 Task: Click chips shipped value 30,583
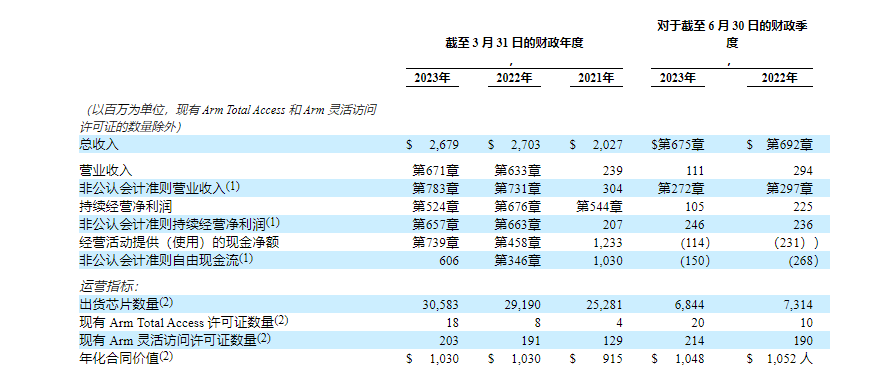point(441,305)
